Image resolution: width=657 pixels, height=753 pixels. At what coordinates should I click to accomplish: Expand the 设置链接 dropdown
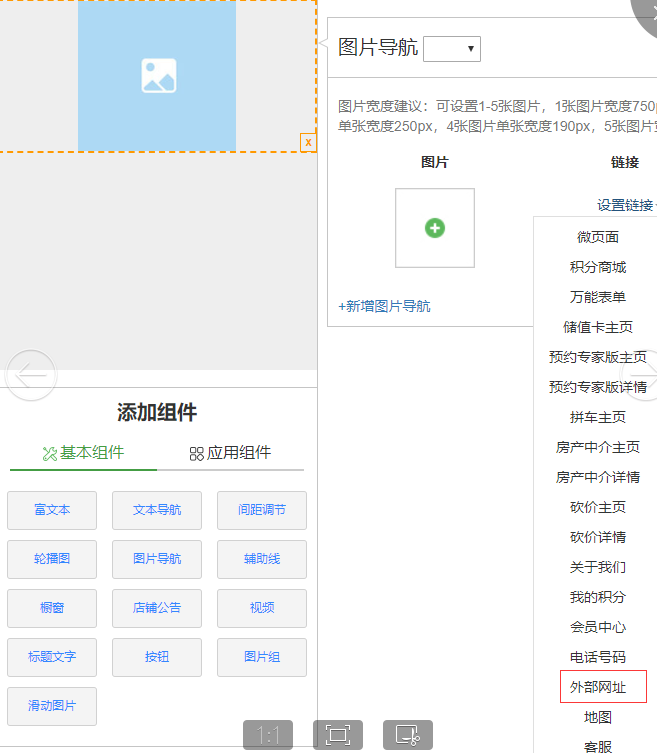tap(626, 205)
